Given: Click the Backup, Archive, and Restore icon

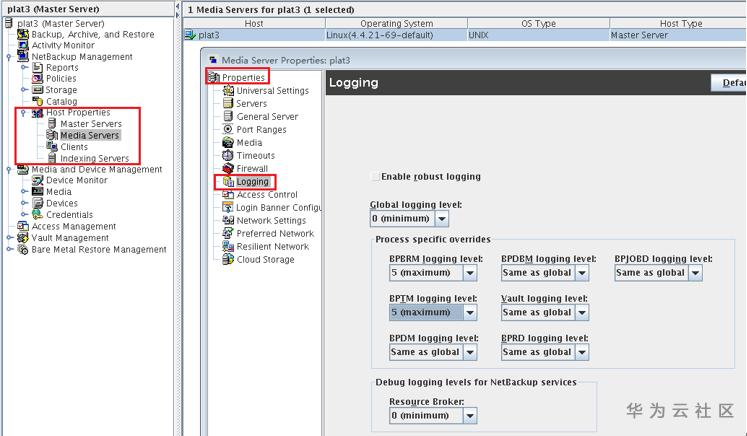Looking at the screenshot, I should pos(22,34).
